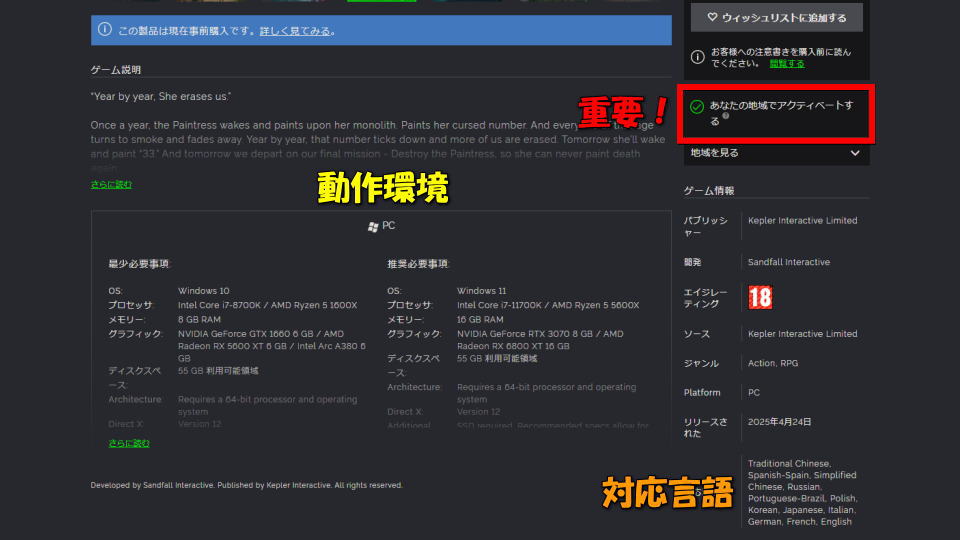This screenshot has height=540, width=960.
Task: Click the green checkmark activation icon
Action: tap(697, 107)
